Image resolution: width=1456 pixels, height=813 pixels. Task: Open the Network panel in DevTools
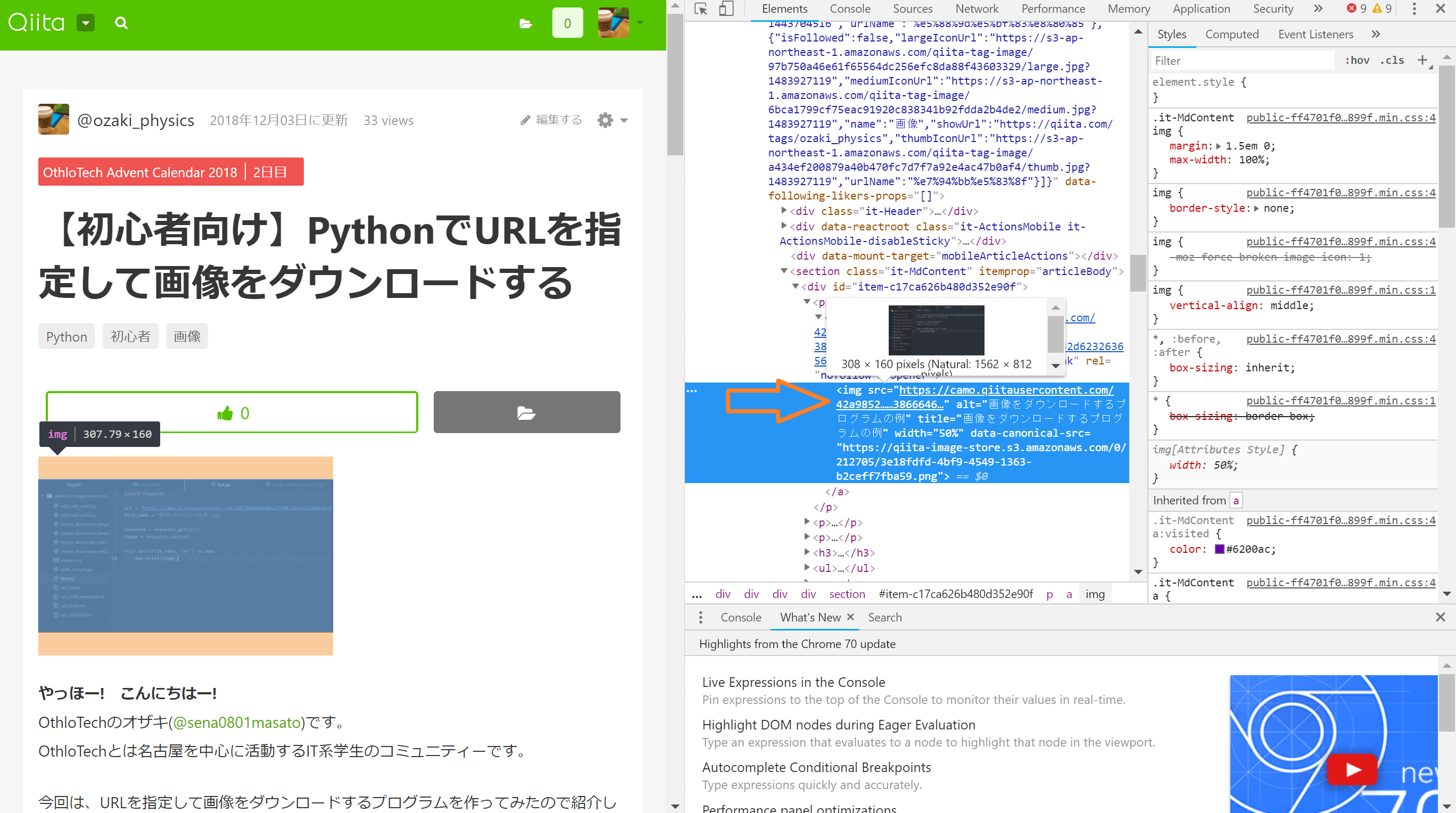click(976, 9)
